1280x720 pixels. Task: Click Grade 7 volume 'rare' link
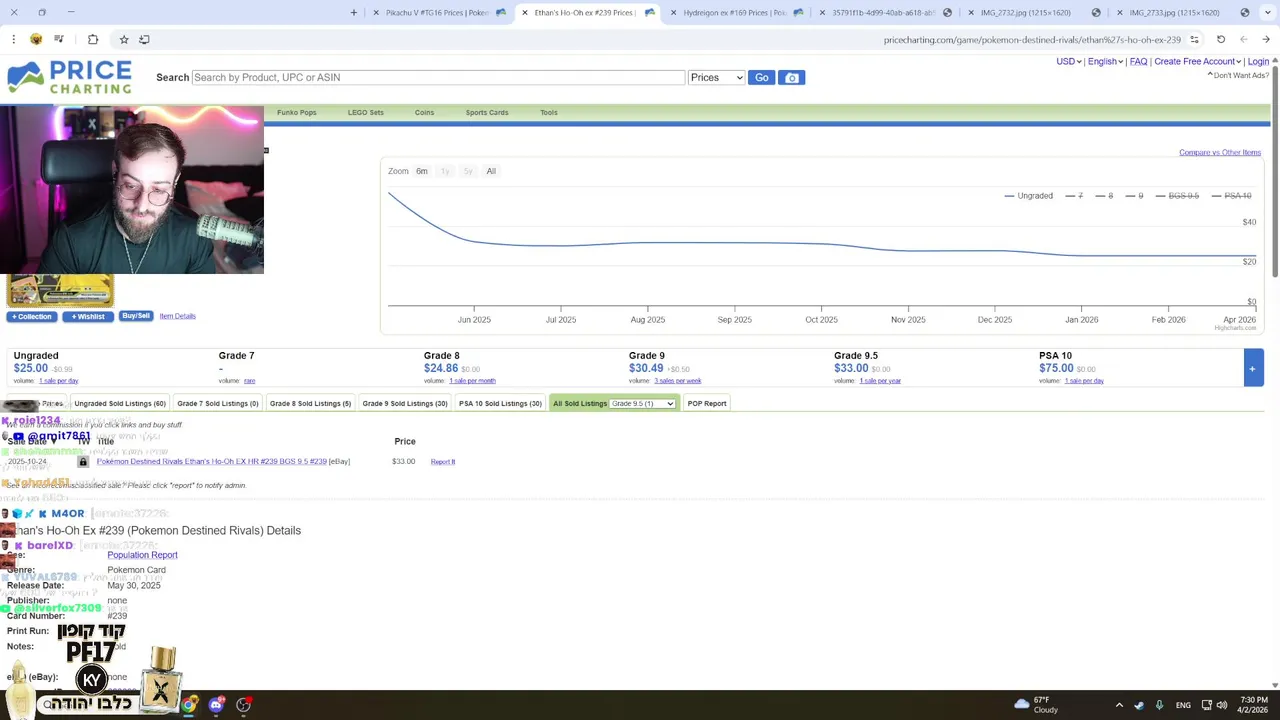tap(249, 381)
